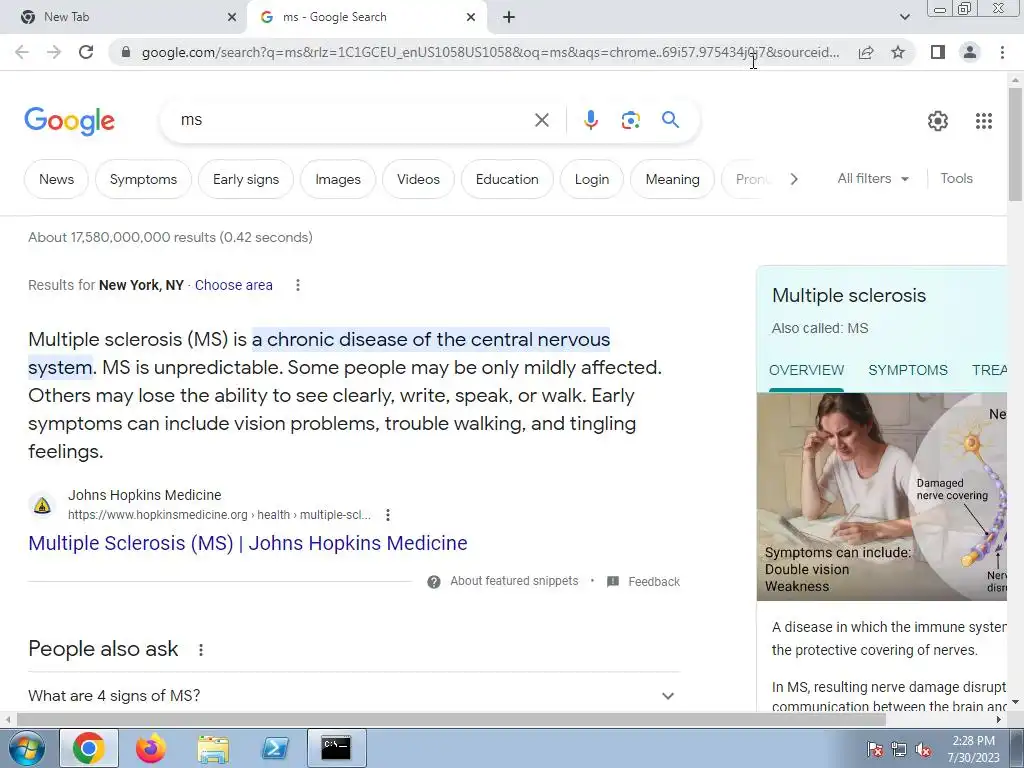Click the Action Center flag tray icon

coord(875,750)
